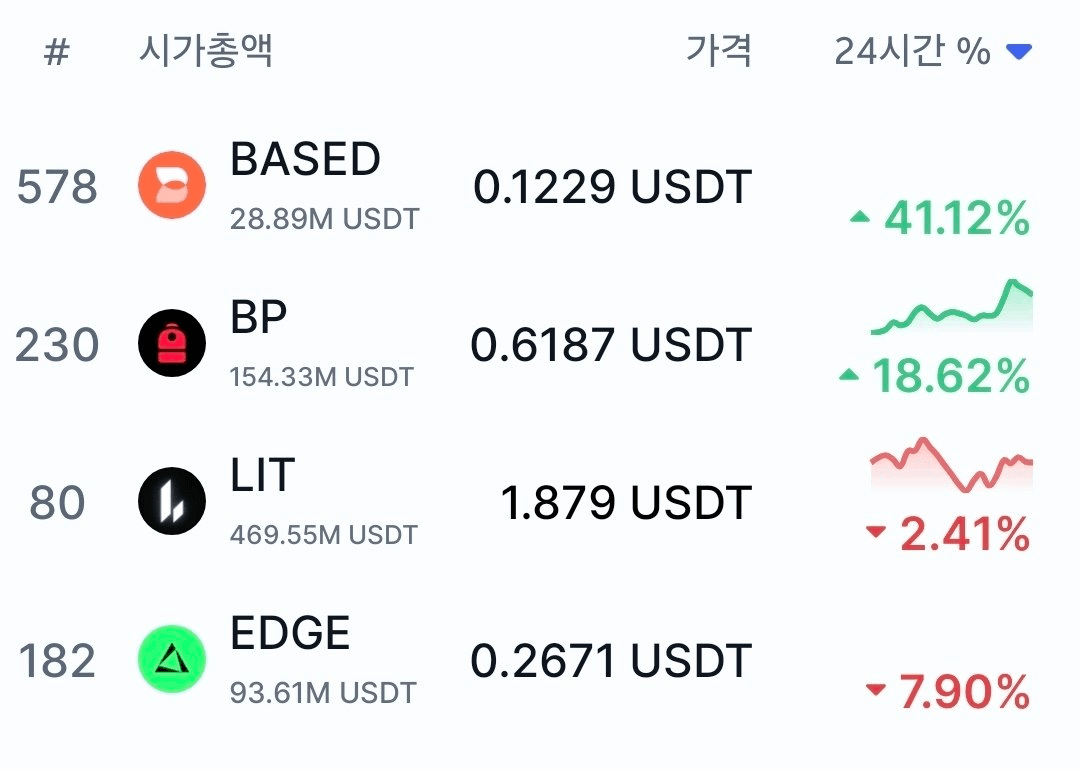The image size is (1080, 769).
Task: View BP green price sparkline chart
Action: click(x=952, y=307)
